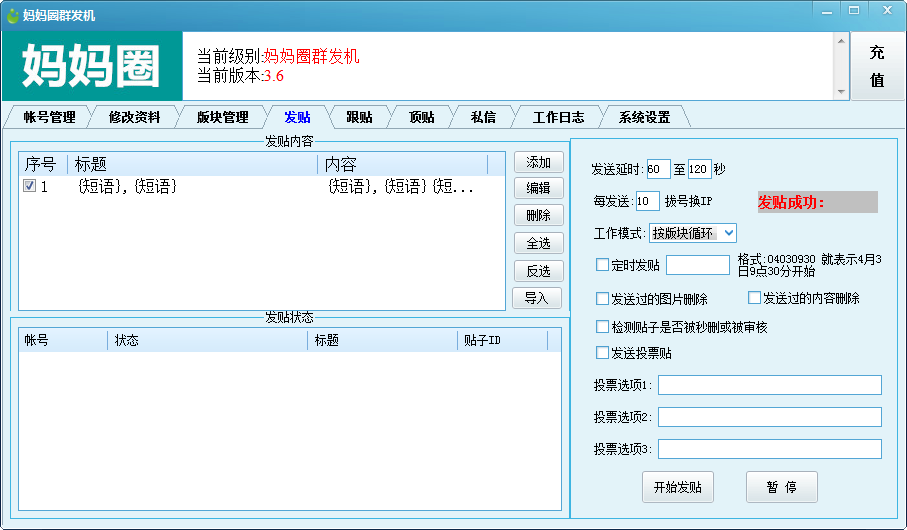Open the 顶贴 tab

(422, 117)
